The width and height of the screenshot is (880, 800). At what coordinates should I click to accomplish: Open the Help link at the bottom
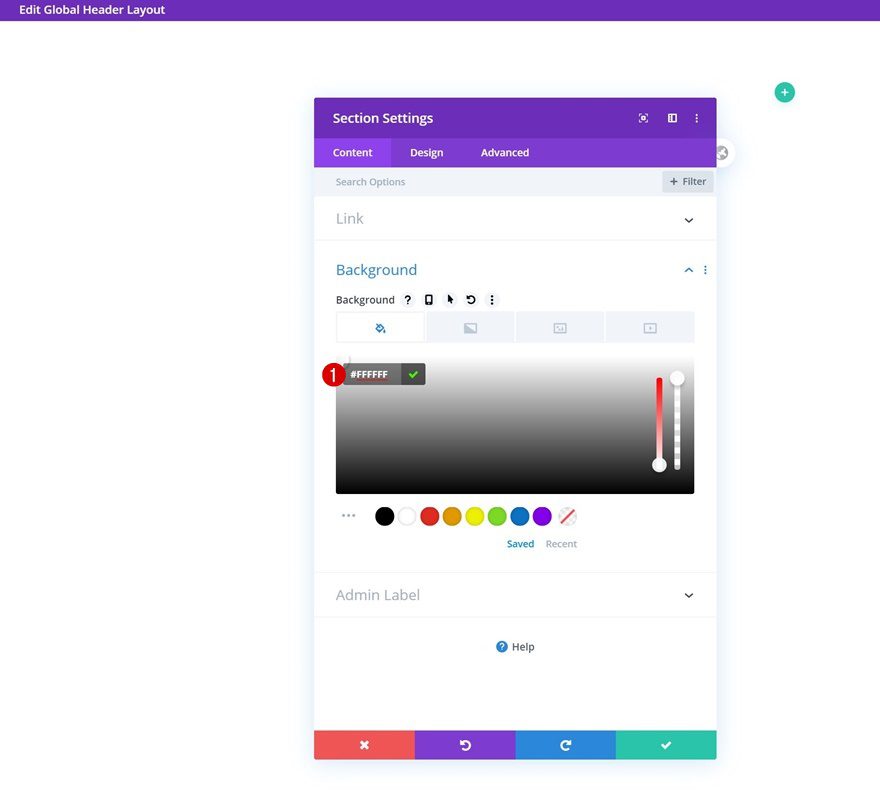pyautogui.click(x=514, y=646)
